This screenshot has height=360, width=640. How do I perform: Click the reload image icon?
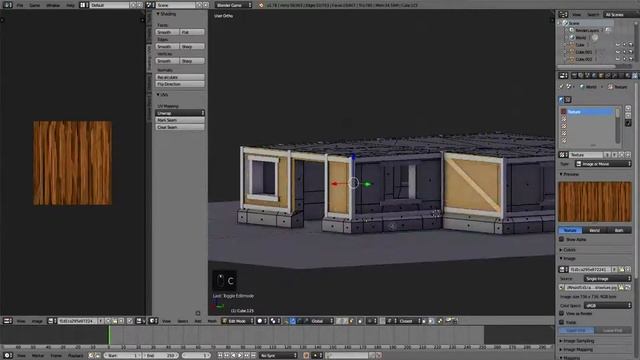click(x=628, y=287)
